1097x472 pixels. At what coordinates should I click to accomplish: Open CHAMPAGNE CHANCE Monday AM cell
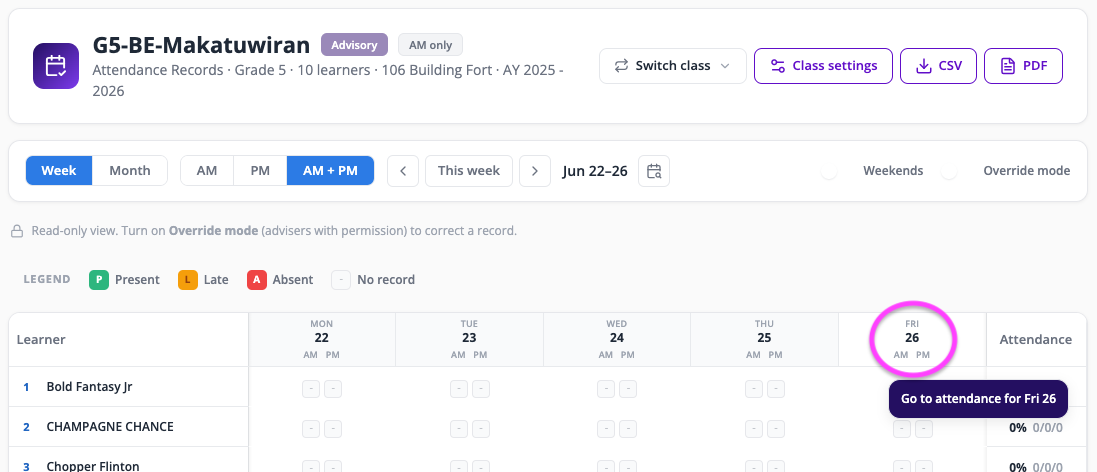[x=311, y=429]
